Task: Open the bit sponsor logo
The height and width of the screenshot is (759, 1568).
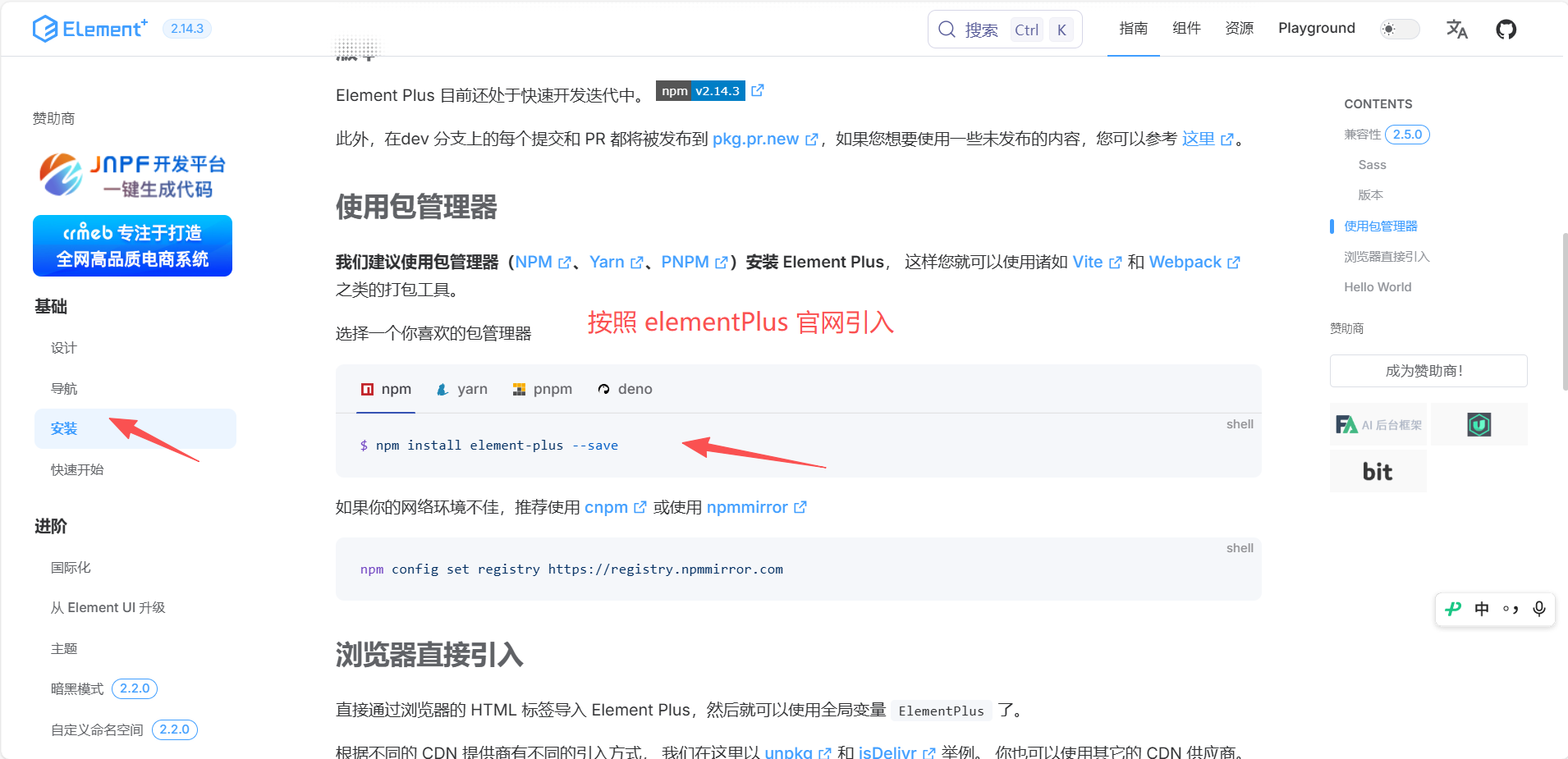Action: (x=1378, y=471)
